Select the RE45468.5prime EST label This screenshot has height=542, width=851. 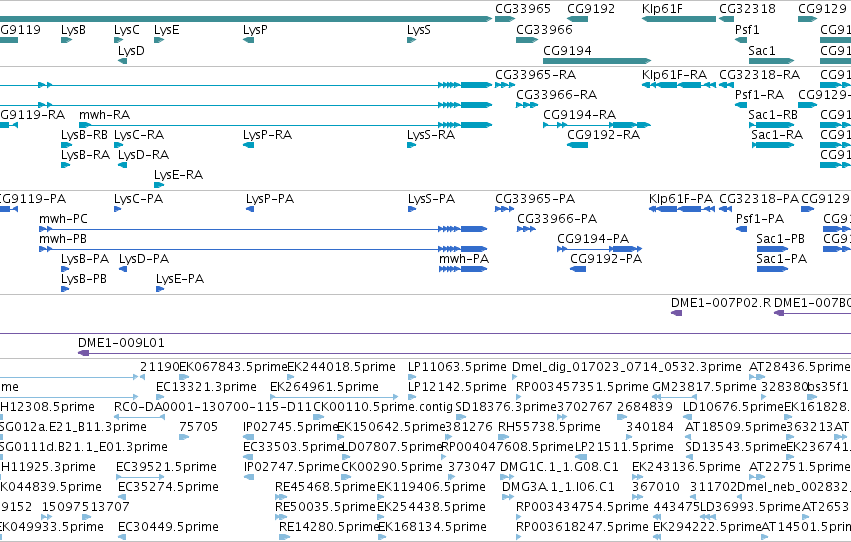pos(325,487)
